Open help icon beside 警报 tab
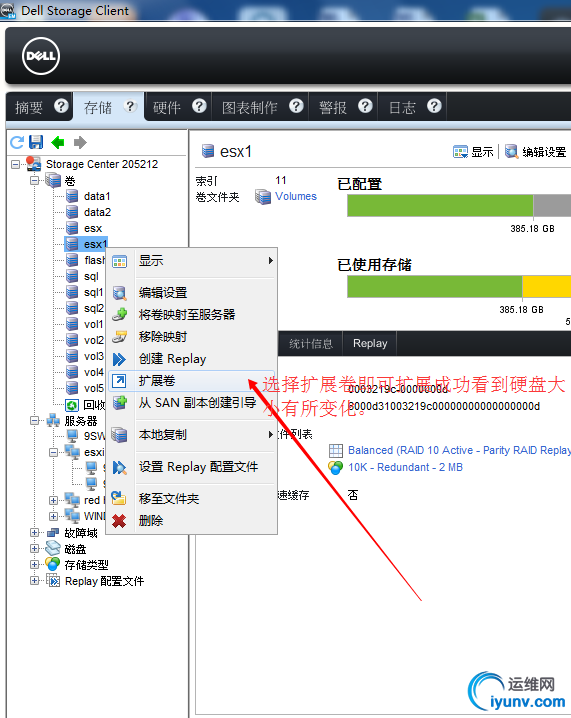The width and height of the screenshot is (571, 718). click(x=365, y=106)
